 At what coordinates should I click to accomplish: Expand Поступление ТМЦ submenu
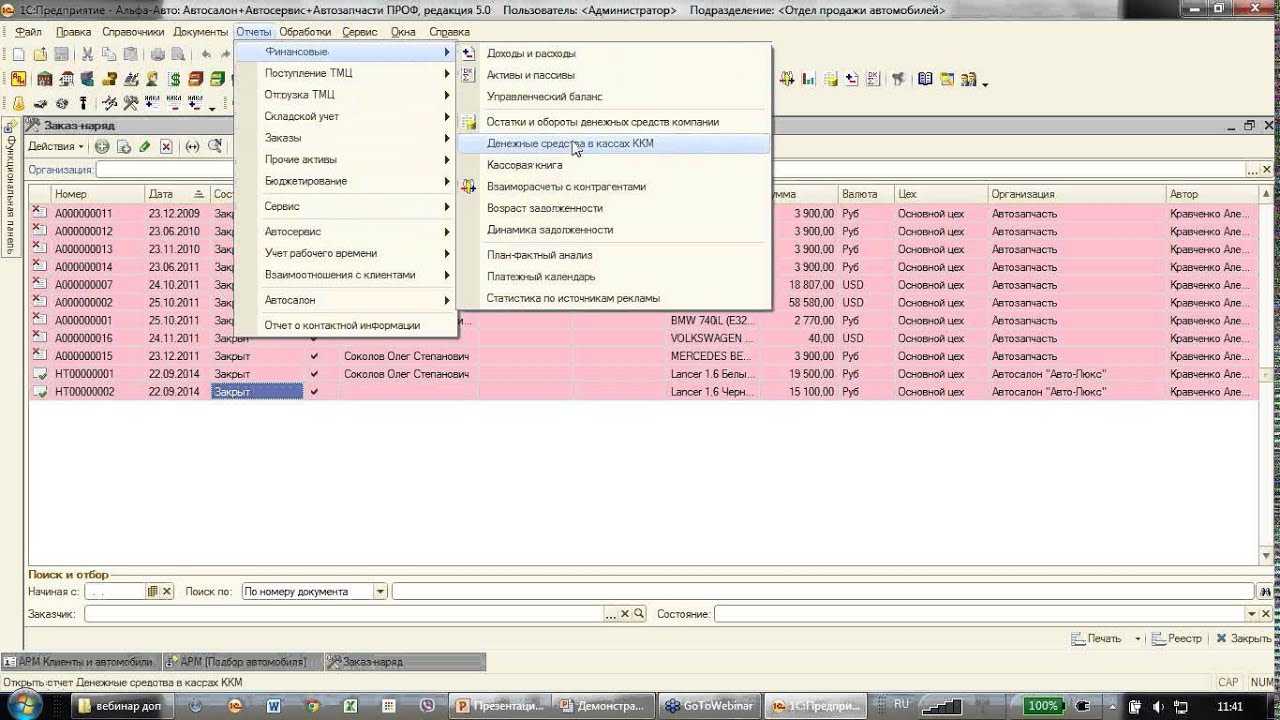tap(345, 73)
